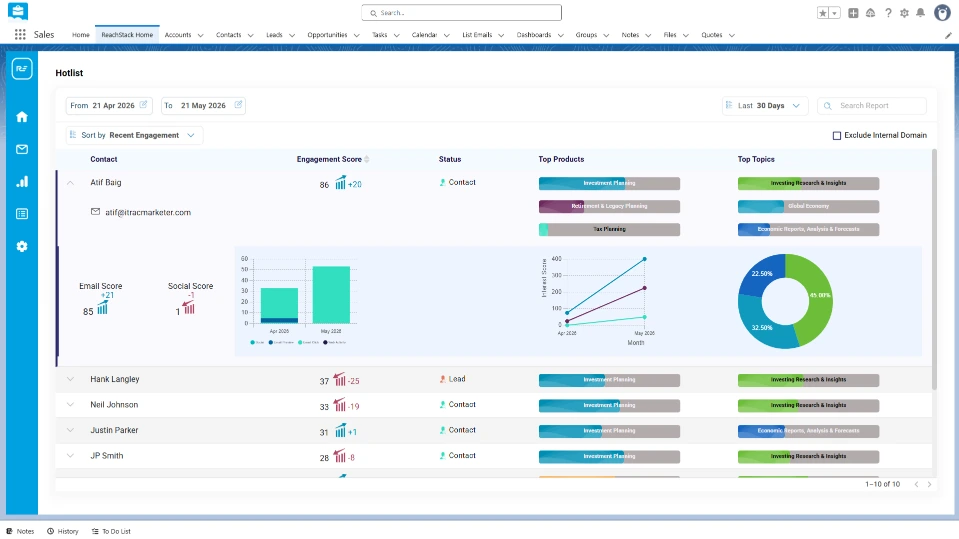This screenshot has width=959, height=539.
Task: Collapse the Atif Baig contact row
Action: pyautogui.click(x=70, y=182)
